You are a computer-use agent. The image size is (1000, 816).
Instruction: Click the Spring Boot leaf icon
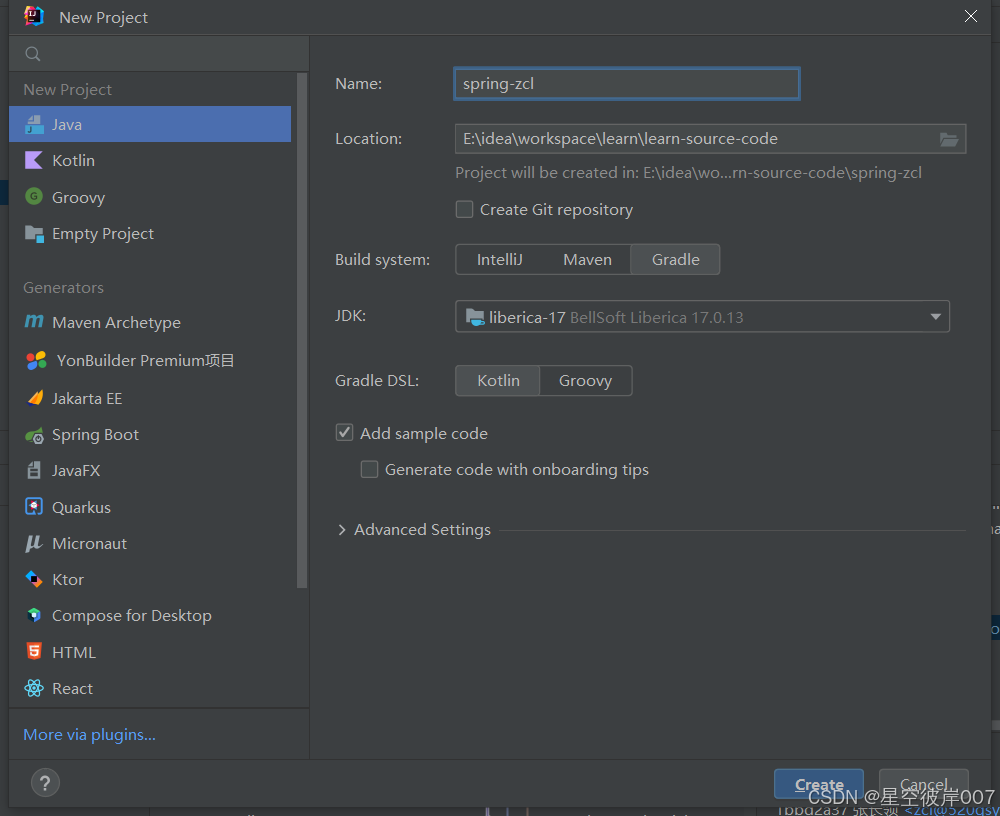click(34, 435)
